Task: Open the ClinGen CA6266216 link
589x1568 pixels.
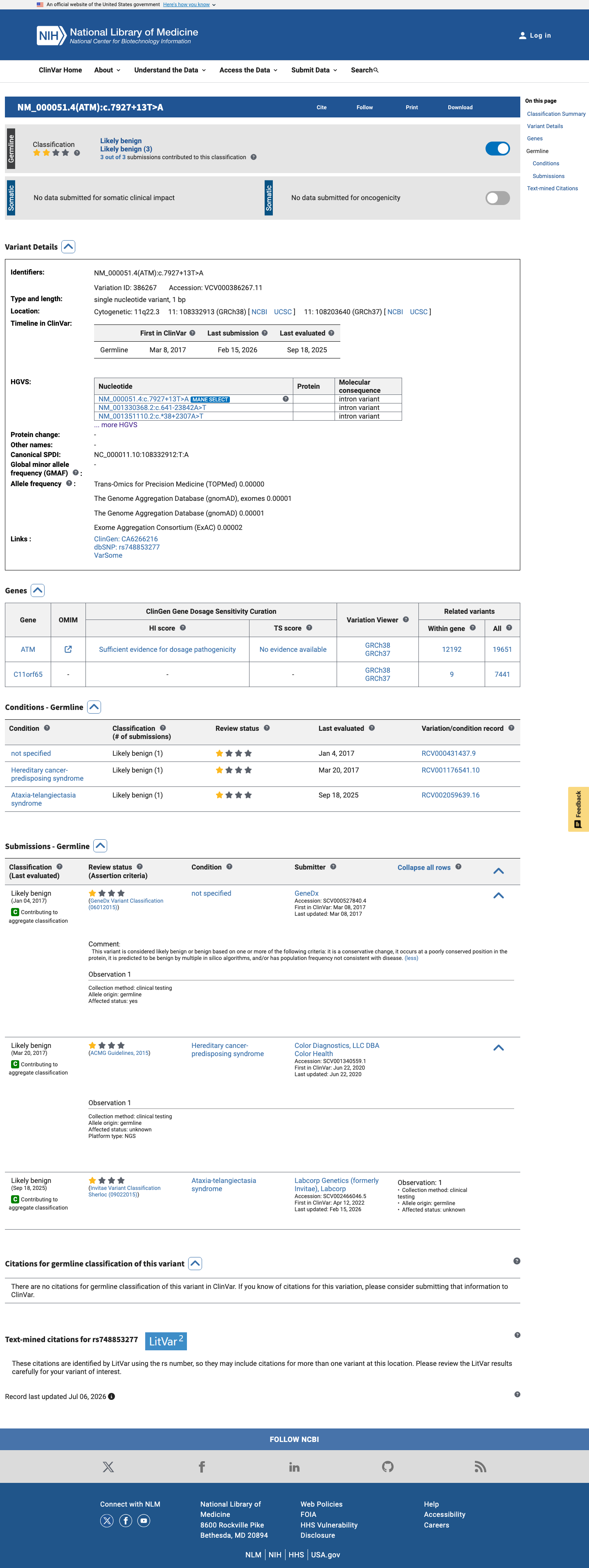Action: [x=126, y=539]
